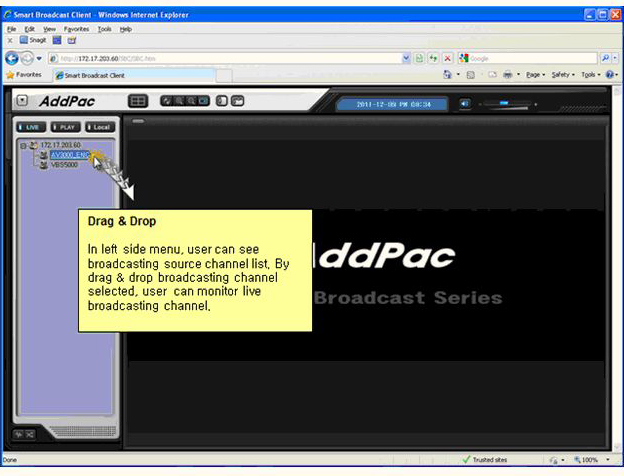624x476 pixels.
Task: Click the Snagit toolbar button
Action: [33, 40]
